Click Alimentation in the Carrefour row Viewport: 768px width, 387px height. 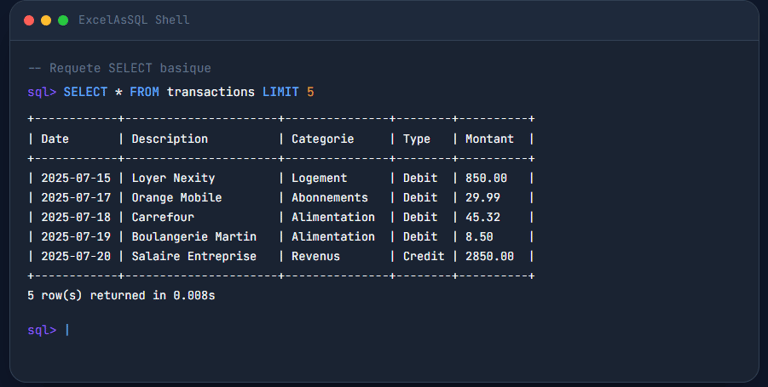[333, 218]
